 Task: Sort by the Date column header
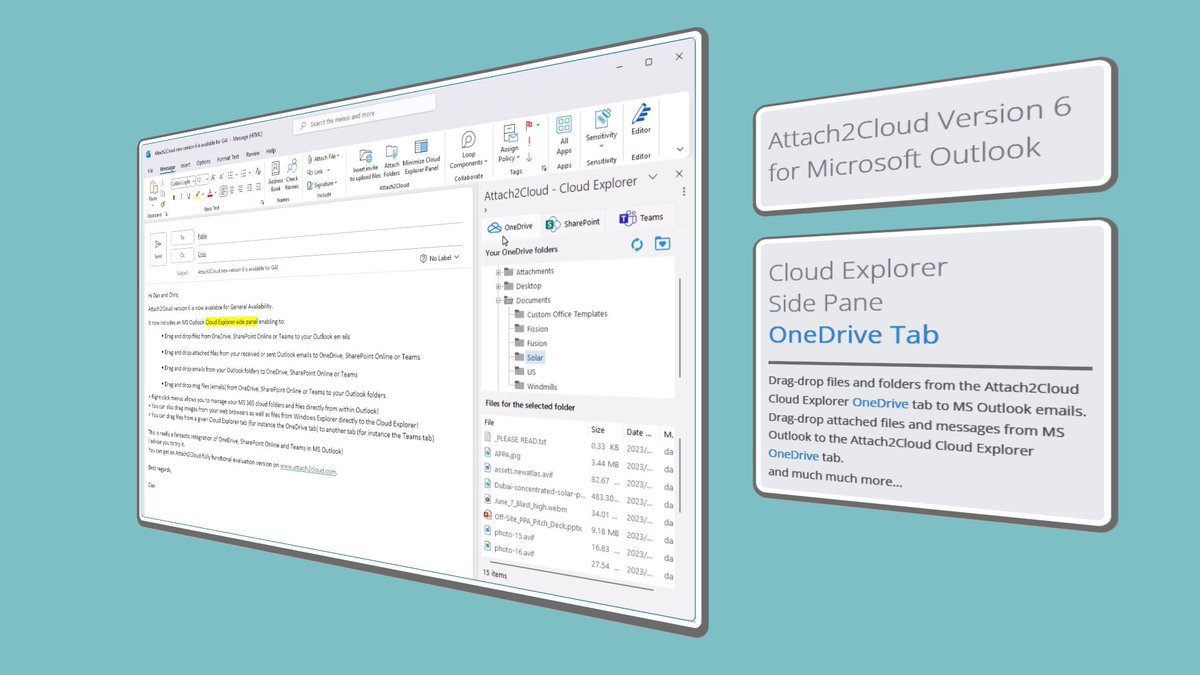[x=640, y=432]
